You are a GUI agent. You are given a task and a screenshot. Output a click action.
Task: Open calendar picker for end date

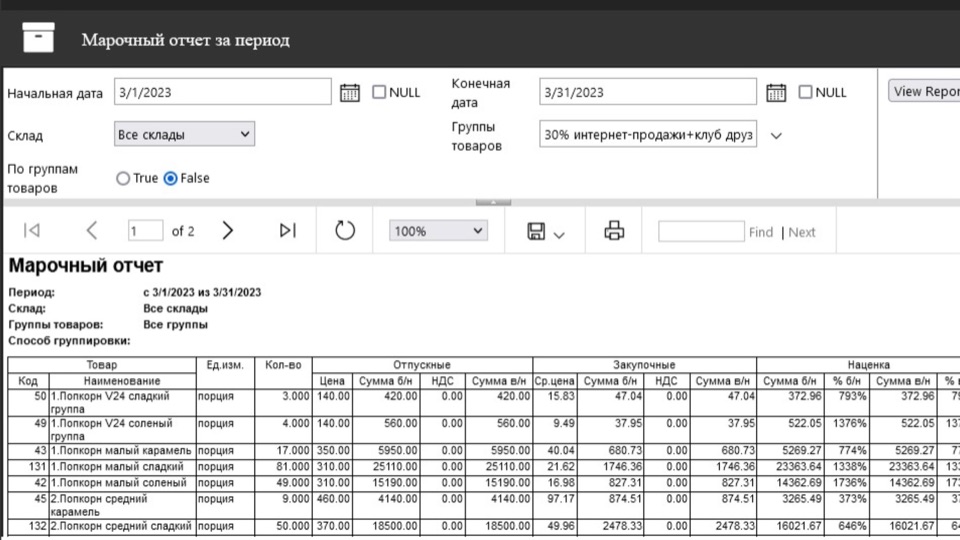(x=775, y=92)
